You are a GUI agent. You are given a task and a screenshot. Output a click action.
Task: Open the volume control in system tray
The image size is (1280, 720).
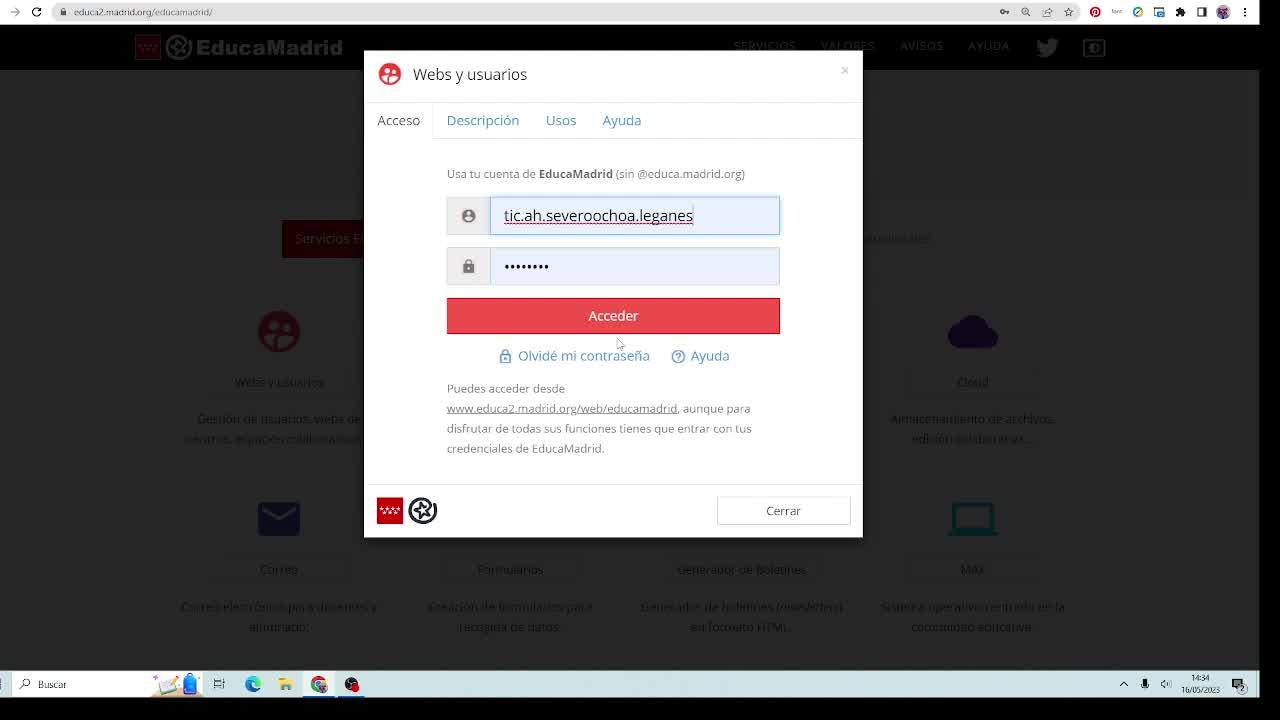1165,684
